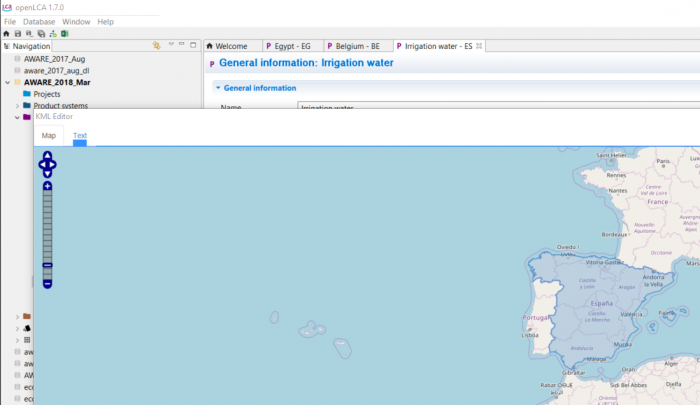This screenshot has width=700, height=405.
Task: Click the active AWARE_2018_Mar database icon
Action: point(17,82)
